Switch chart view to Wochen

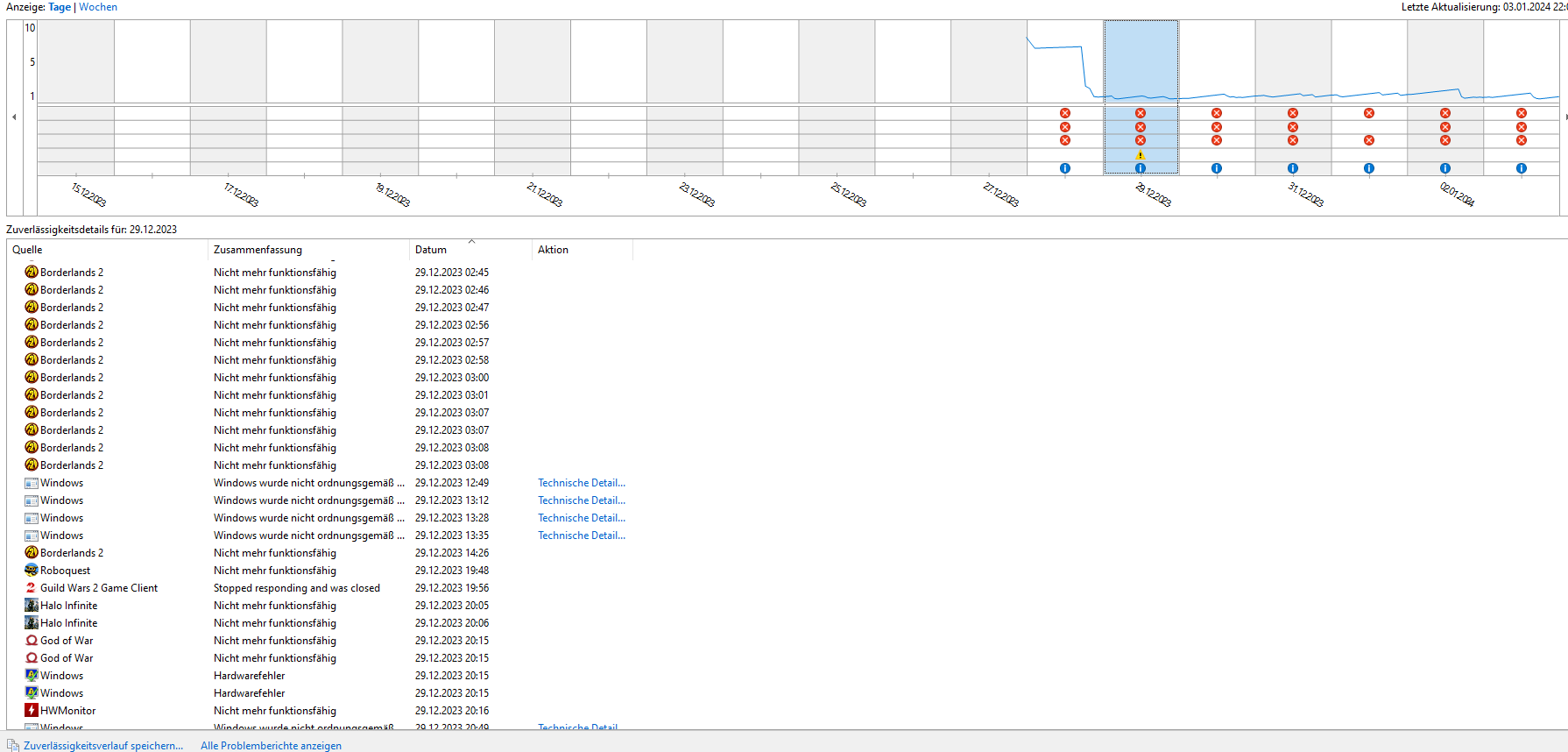click(x=98, y=7)
